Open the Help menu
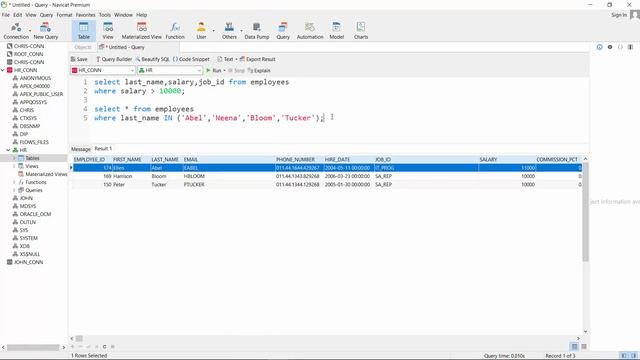 click(142, 15)
